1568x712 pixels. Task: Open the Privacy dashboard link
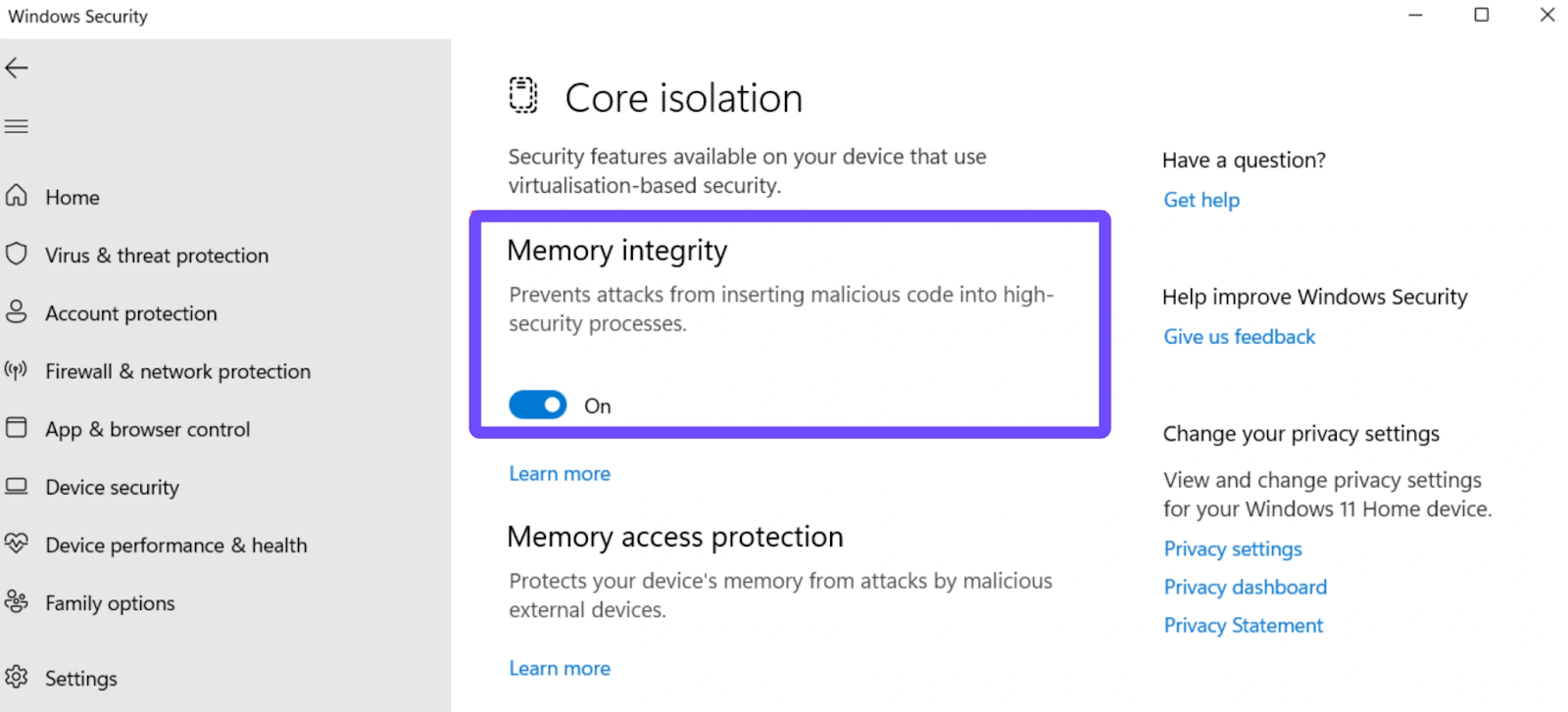[x=1245, y=588]
